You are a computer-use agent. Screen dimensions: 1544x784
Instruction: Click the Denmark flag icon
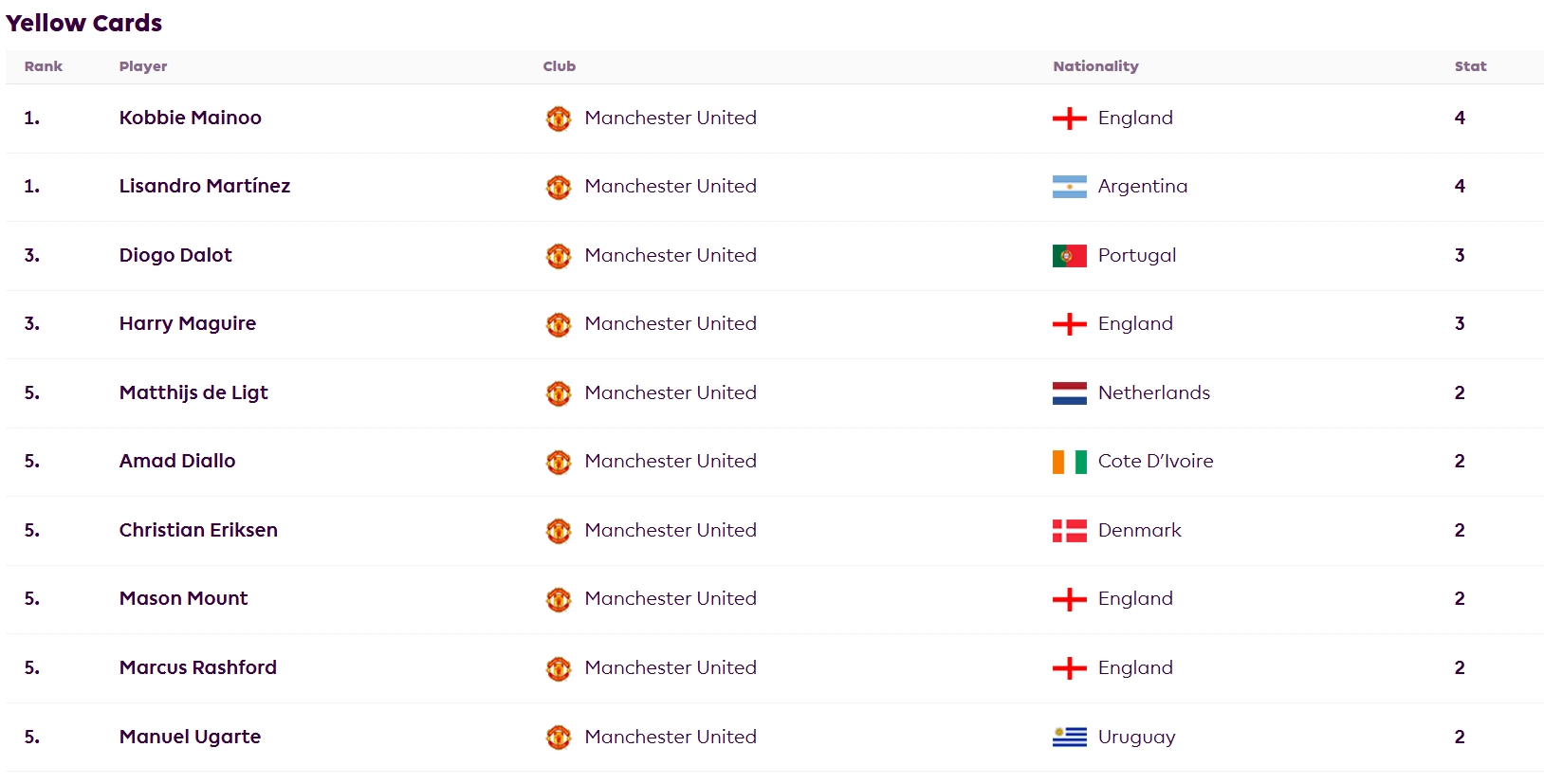[x=1069, y=531]
